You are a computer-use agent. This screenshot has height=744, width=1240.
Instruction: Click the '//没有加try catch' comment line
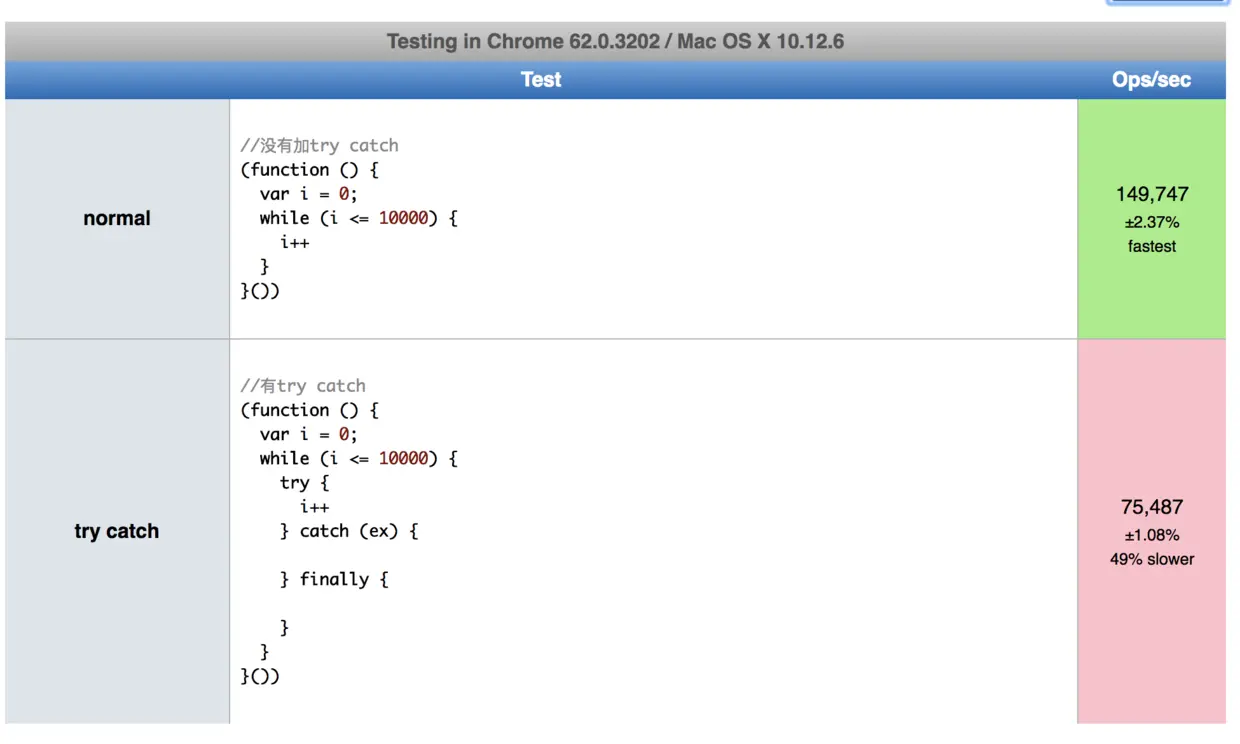click(x=319, y=145)
